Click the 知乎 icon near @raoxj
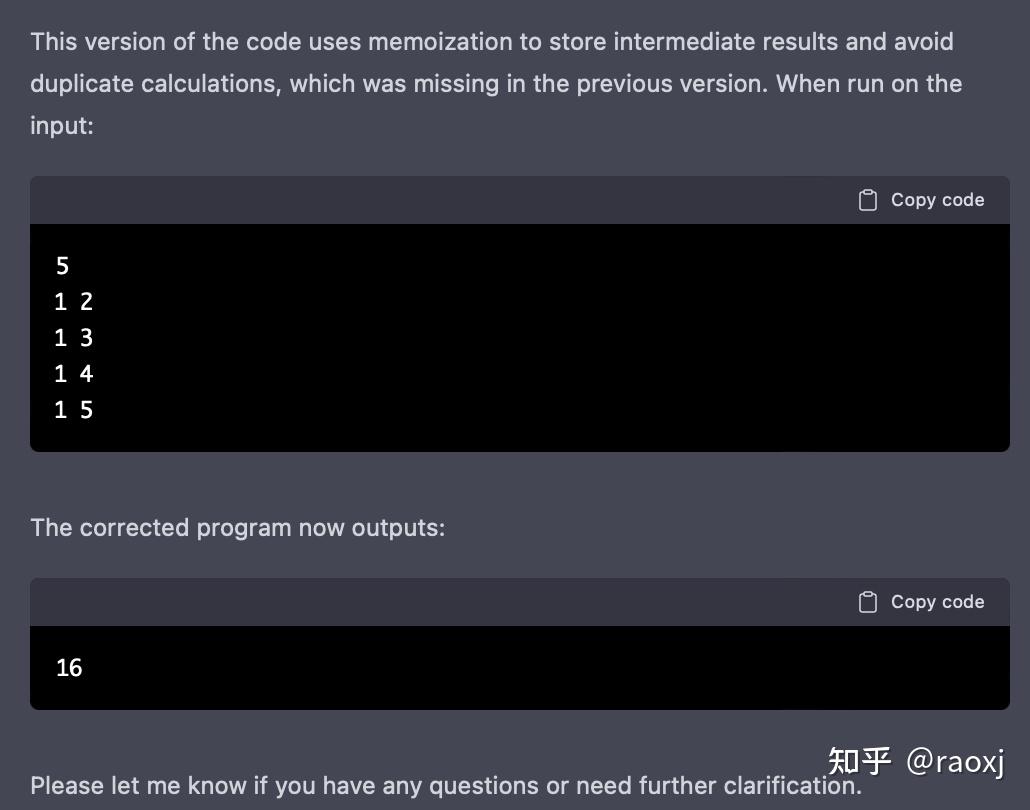 862,761
